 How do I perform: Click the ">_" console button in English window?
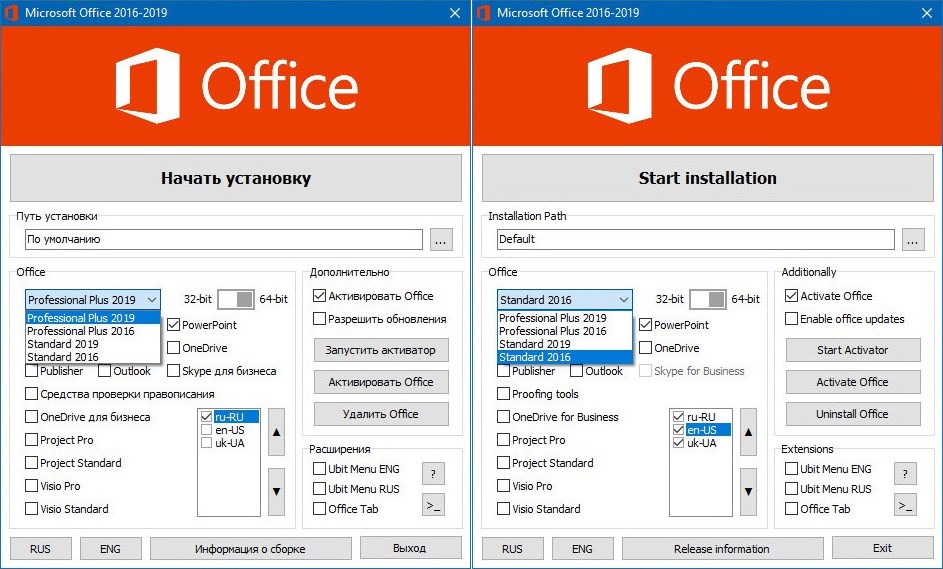click(905, 506)
